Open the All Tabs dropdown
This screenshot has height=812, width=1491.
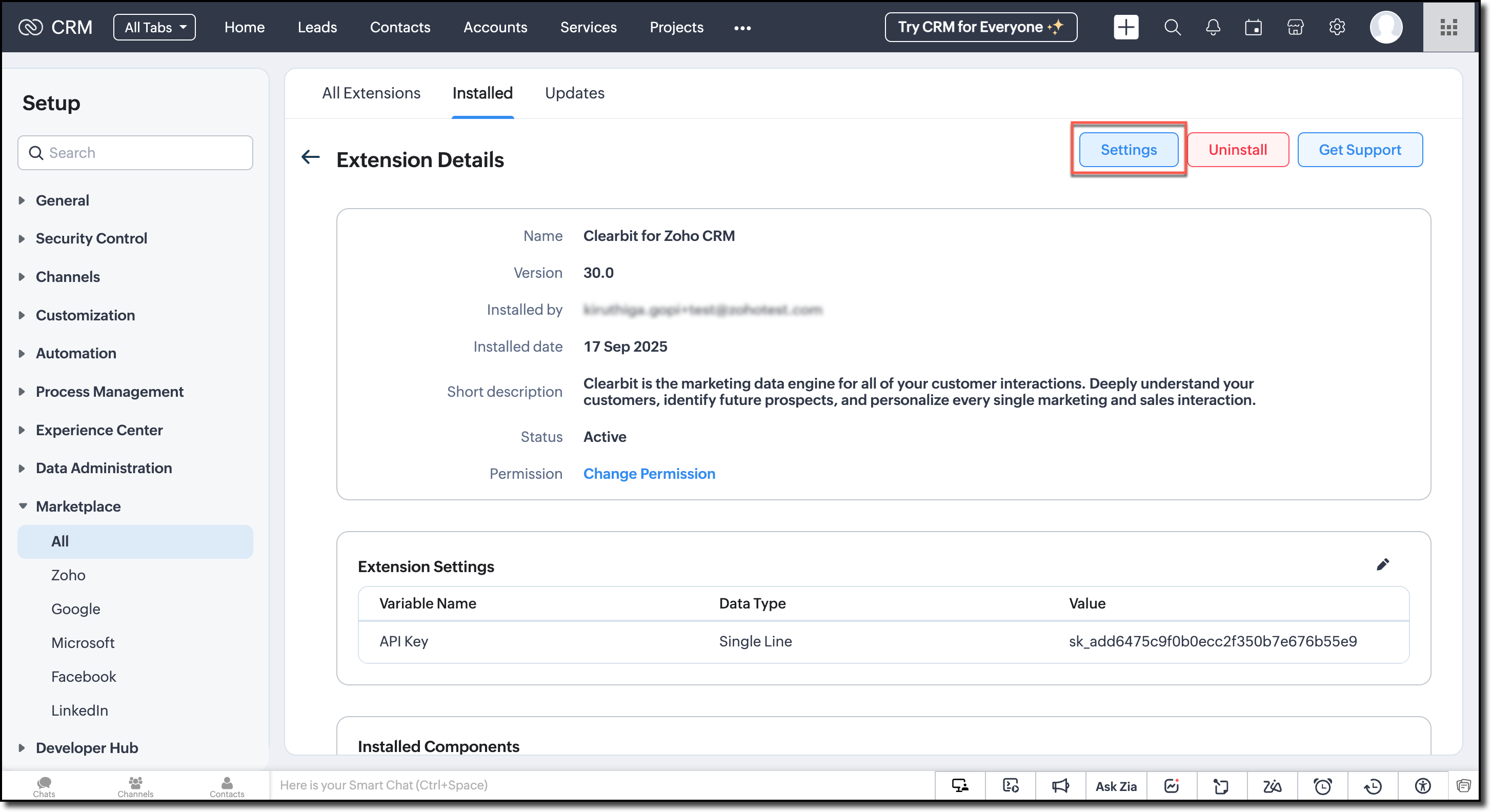click(154, 27)
